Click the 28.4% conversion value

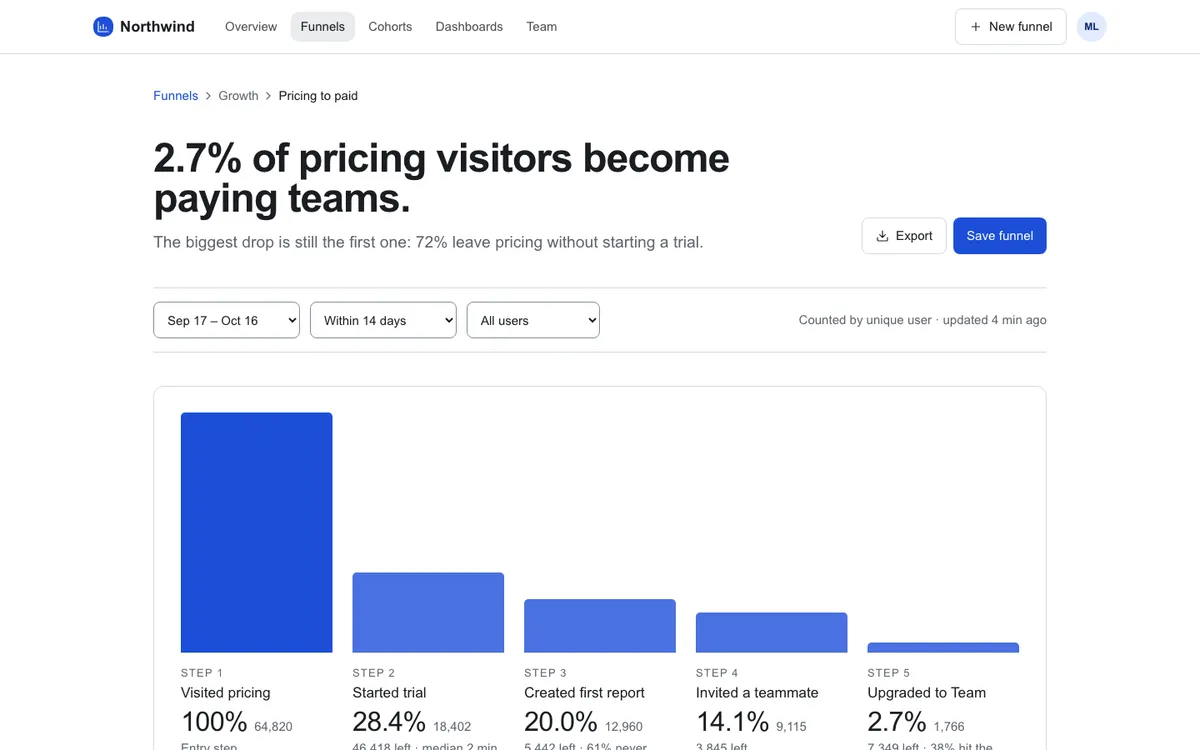(389, 722)
